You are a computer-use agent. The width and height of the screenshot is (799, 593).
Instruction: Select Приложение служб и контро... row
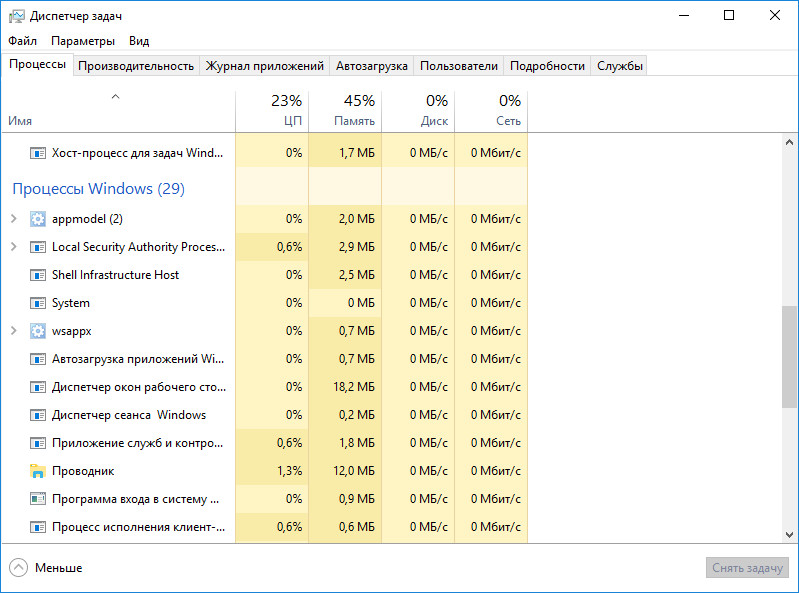pos(264,443)
